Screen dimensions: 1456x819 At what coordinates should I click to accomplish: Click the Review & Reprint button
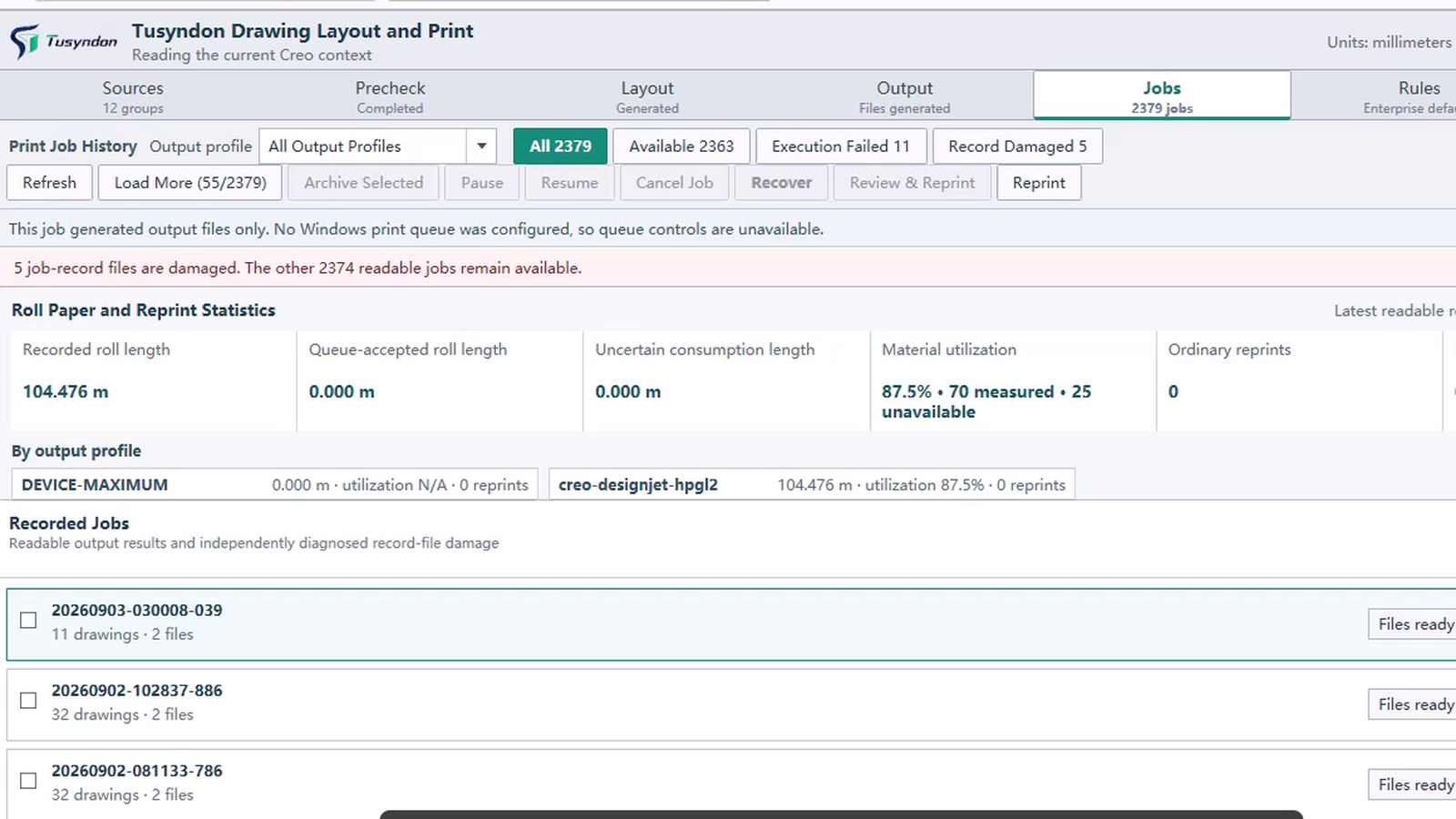tap(913, 182)
